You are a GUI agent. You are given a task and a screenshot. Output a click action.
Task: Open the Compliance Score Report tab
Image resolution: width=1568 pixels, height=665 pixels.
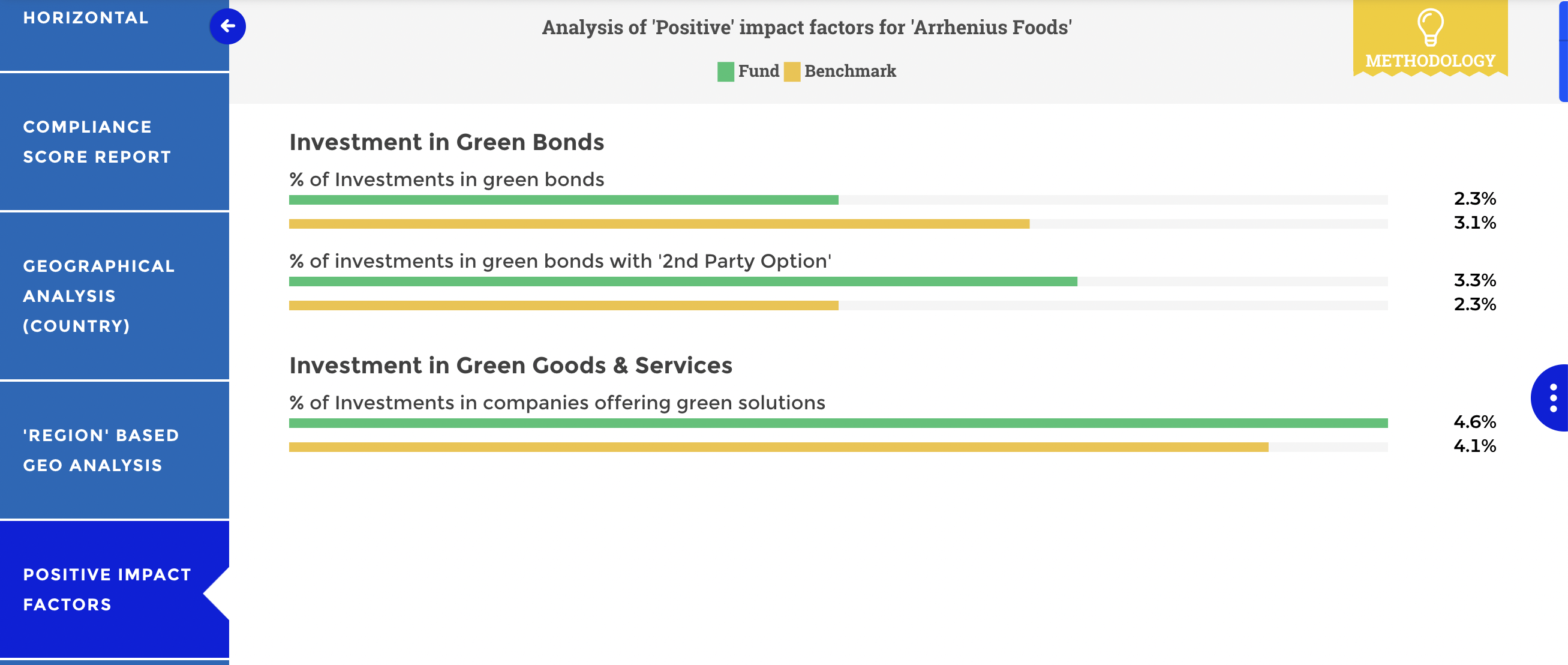click(97, 142)
